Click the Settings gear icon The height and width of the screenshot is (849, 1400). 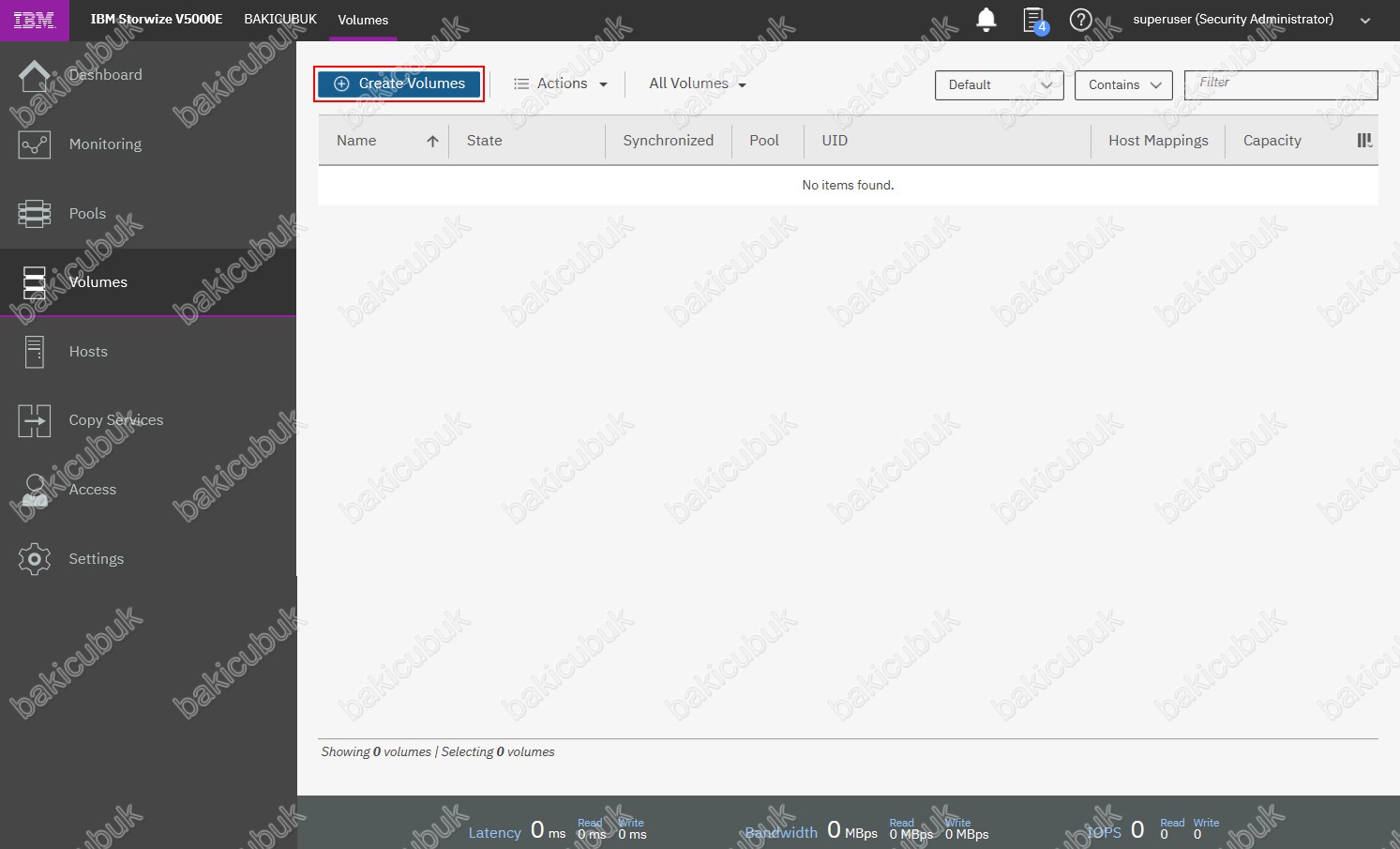tap(35, 559)
